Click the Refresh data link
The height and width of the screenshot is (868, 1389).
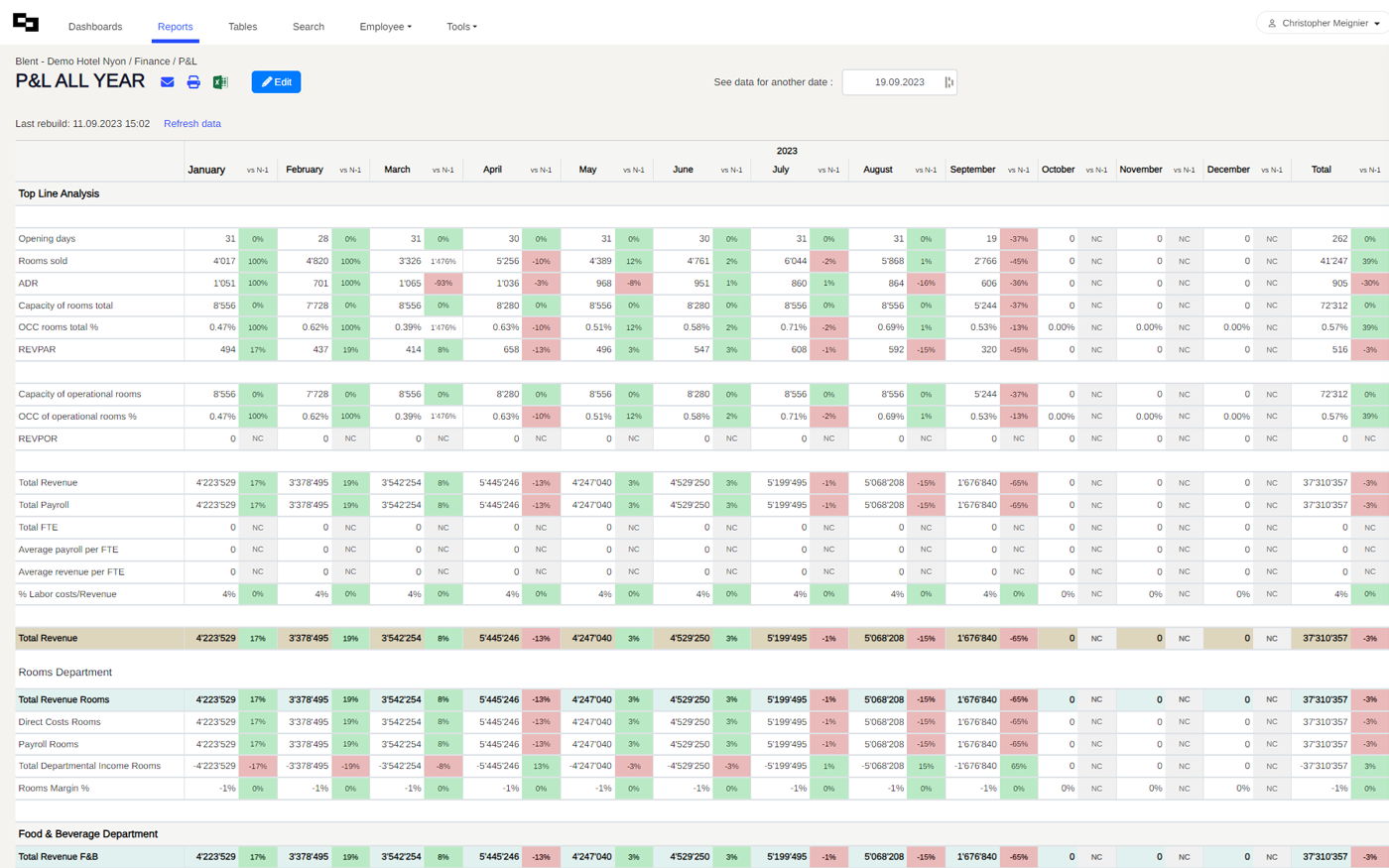coord(192,124)
